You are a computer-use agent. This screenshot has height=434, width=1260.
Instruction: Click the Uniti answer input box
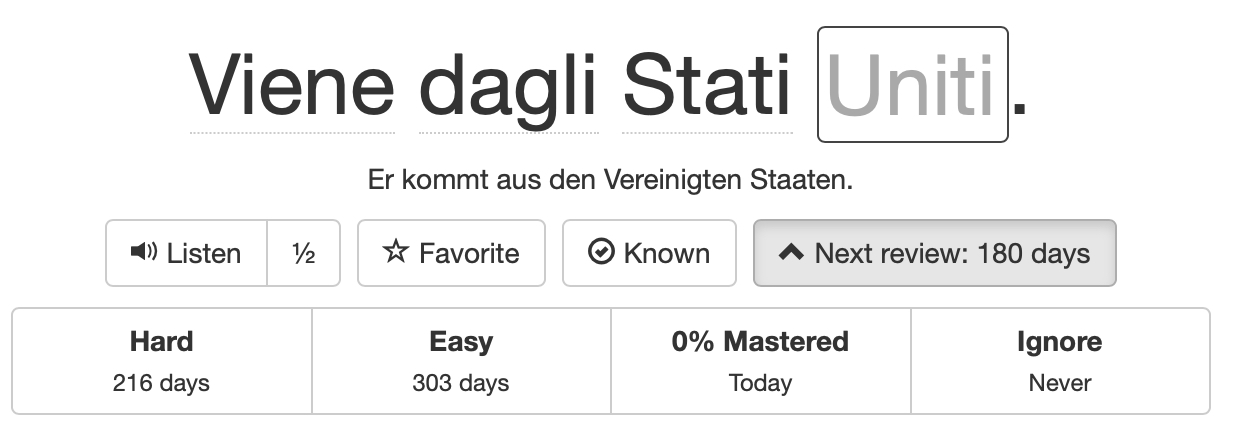(912, 86)
